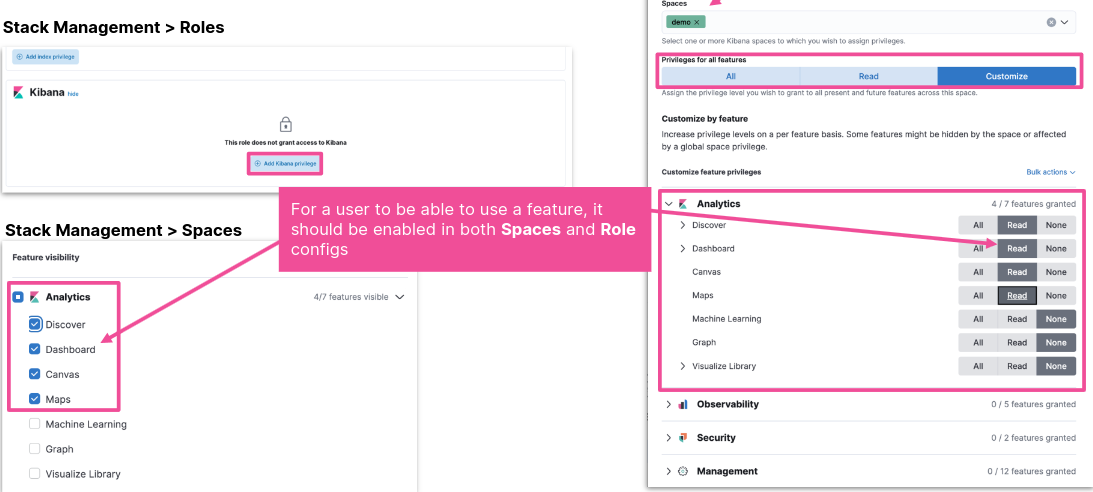The image size is (1093, 492).
Task: Check the Visualize Library checkbox
Action: (x=35, y=474)
